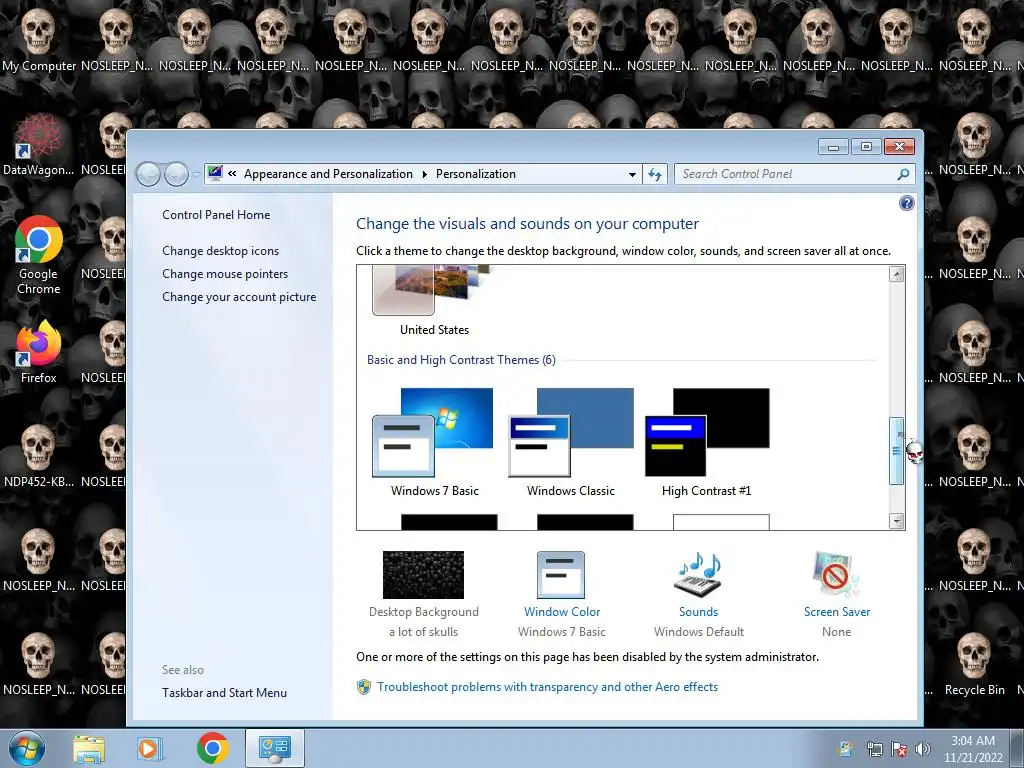
Task: Click the Forward navigation arrow button
Action: (176, 174)
